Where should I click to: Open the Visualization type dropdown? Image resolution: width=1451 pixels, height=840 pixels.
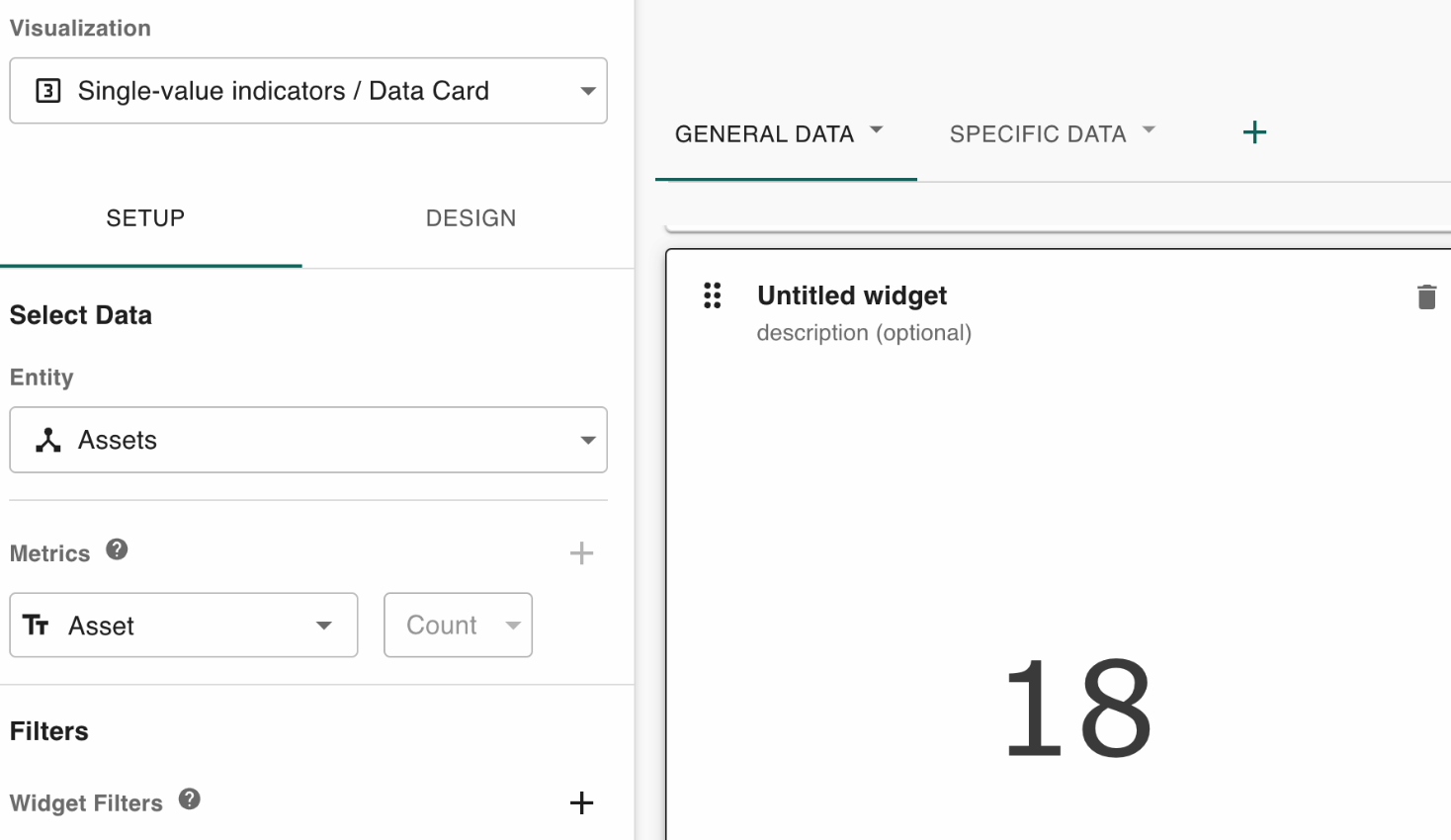pos(587,91)
